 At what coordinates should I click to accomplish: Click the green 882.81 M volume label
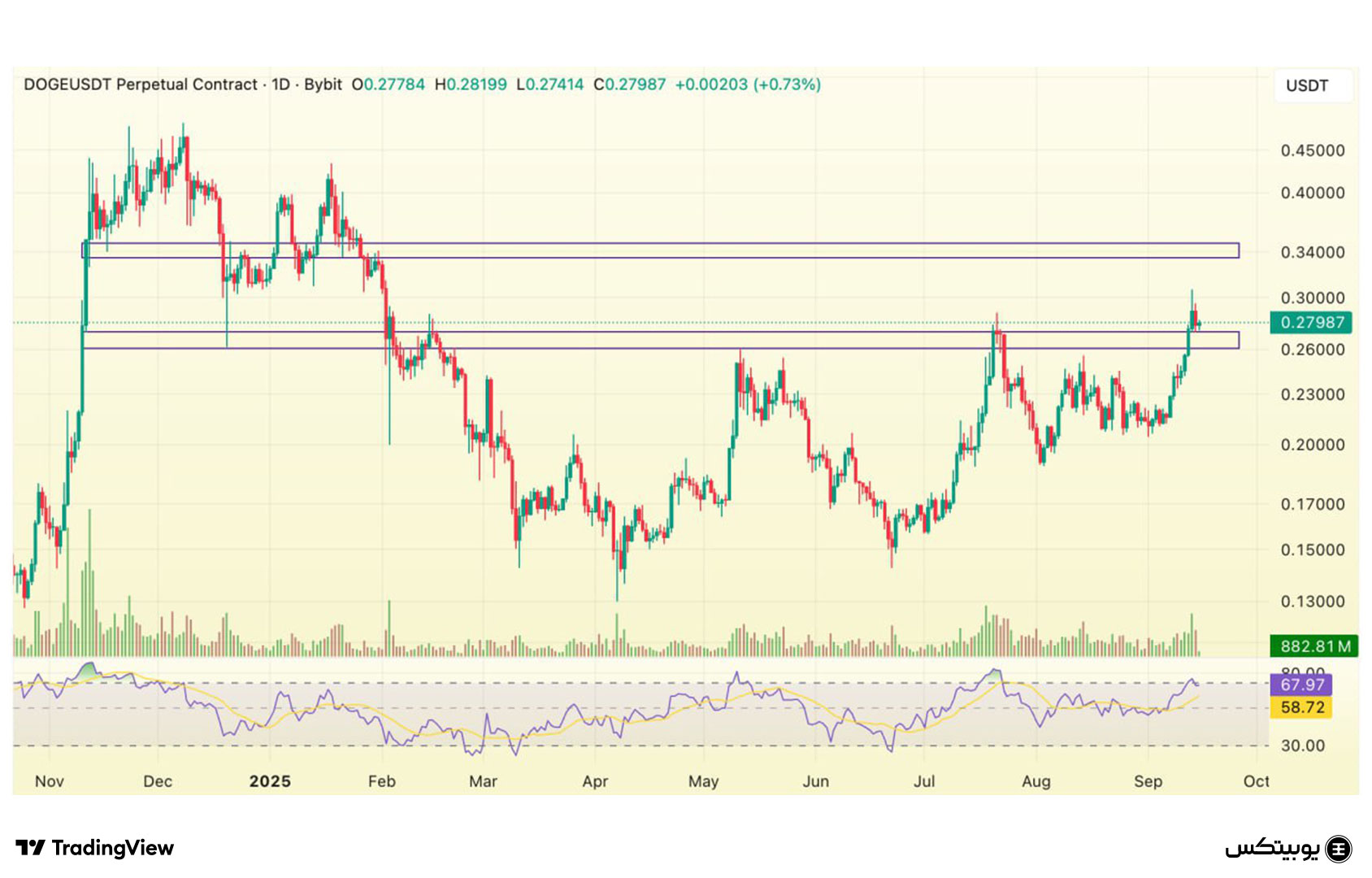(1314, 646)
